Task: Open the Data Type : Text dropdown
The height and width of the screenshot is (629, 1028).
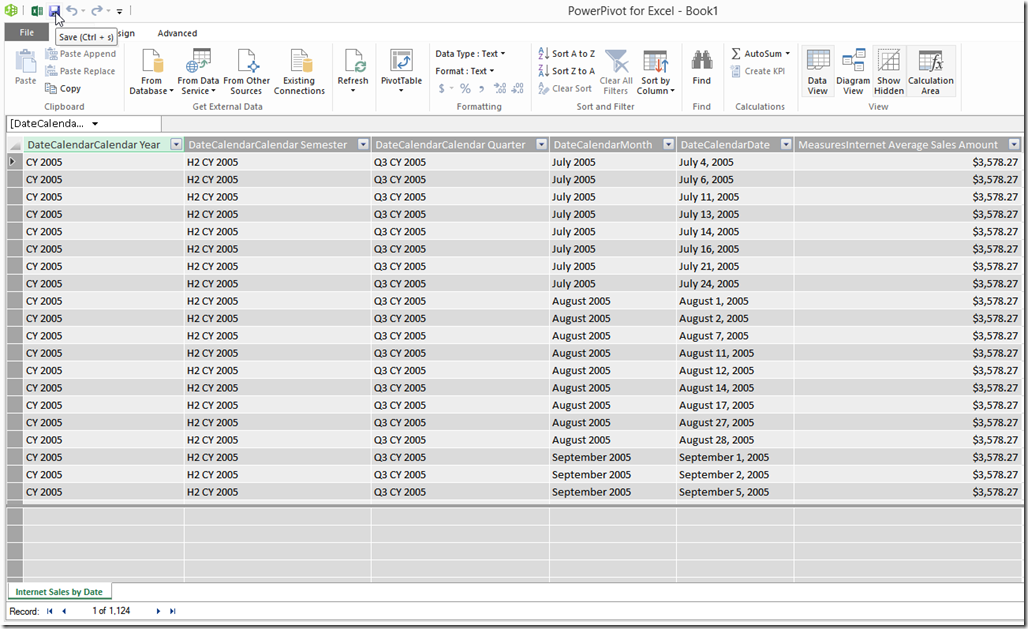Action: pyautogui.click(x=470, y=54)
